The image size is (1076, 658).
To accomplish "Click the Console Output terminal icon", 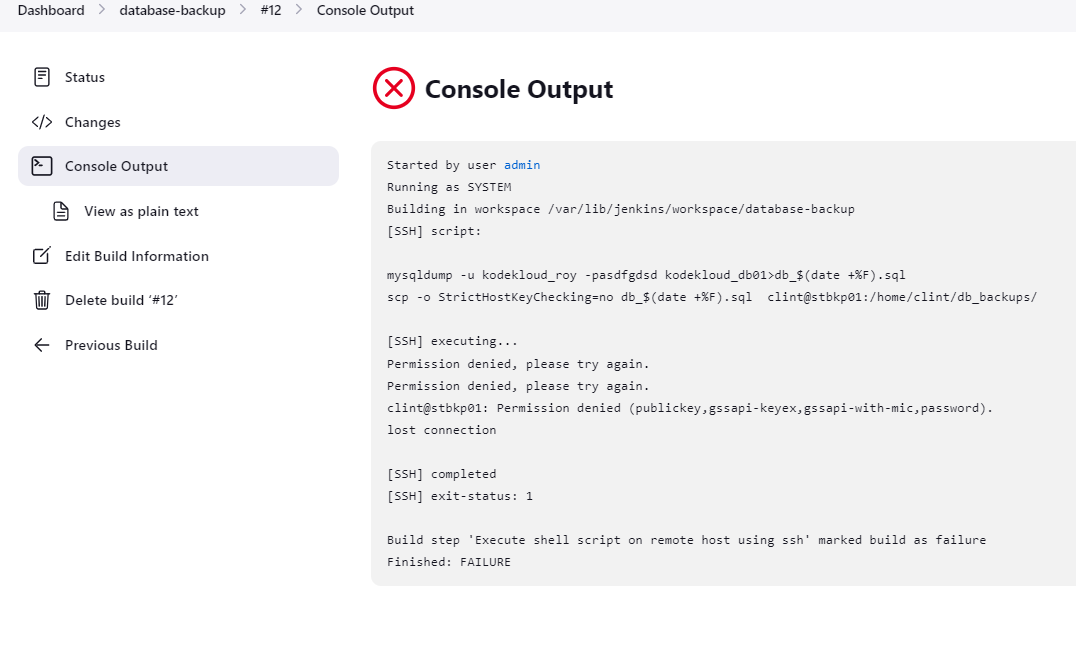I will pyautogui.click(x=42, y=166).
